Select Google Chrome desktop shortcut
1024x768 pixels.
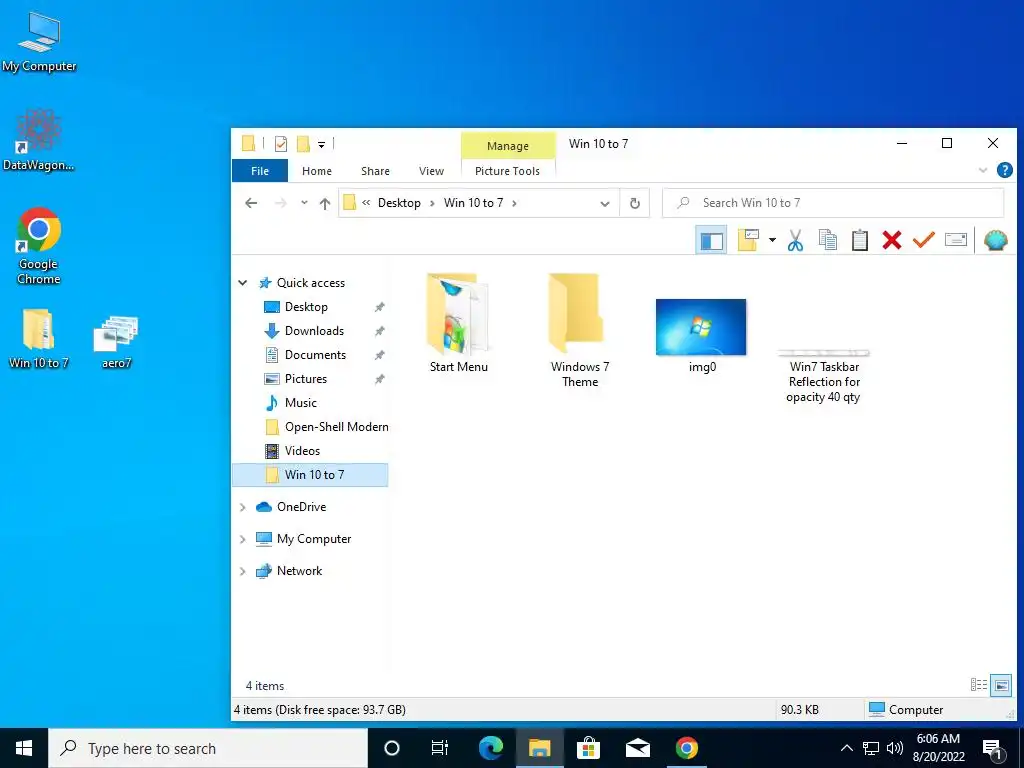(x=39, y=246)
